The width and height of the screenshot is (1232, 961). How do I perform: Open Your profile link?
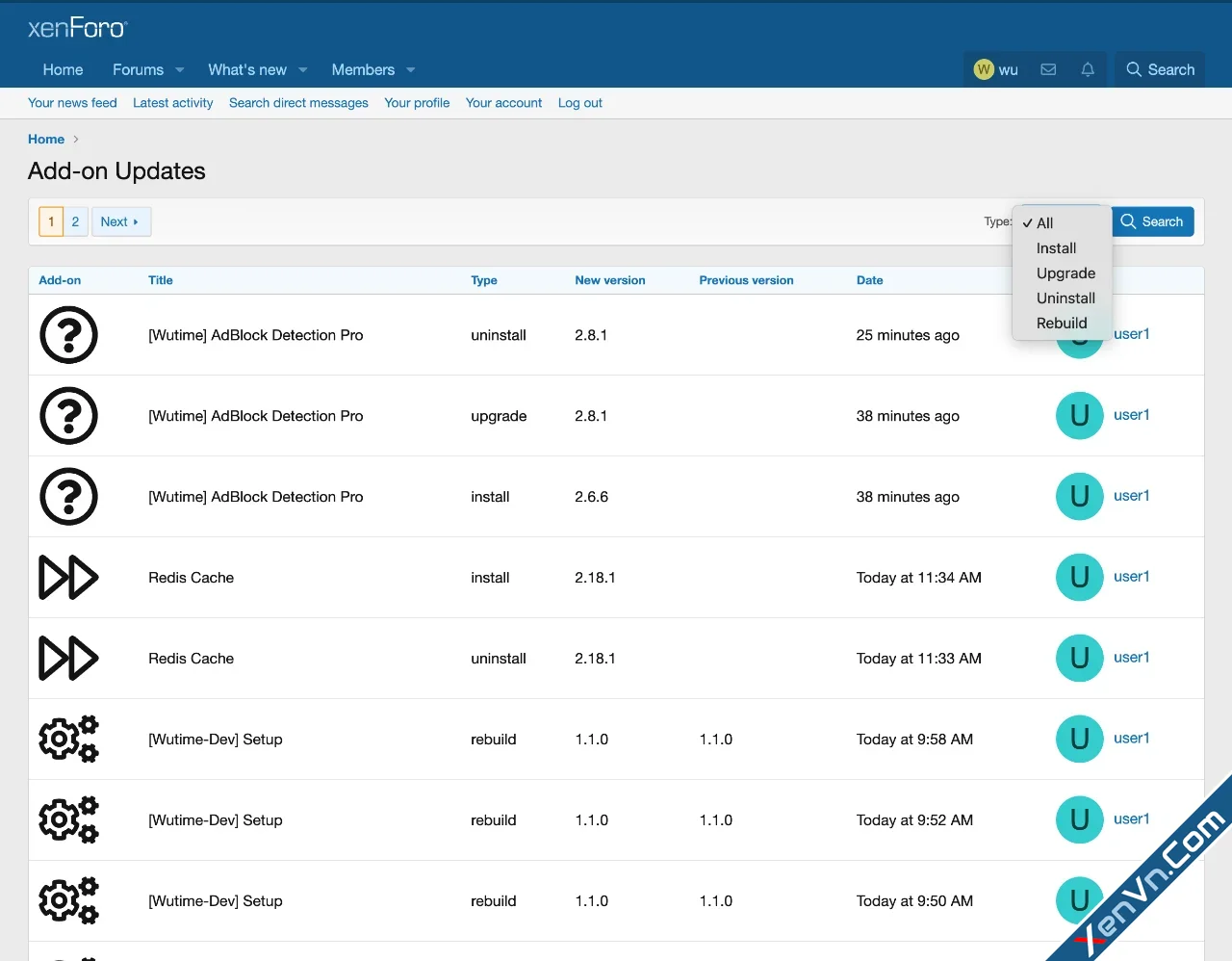pos(417,103)
